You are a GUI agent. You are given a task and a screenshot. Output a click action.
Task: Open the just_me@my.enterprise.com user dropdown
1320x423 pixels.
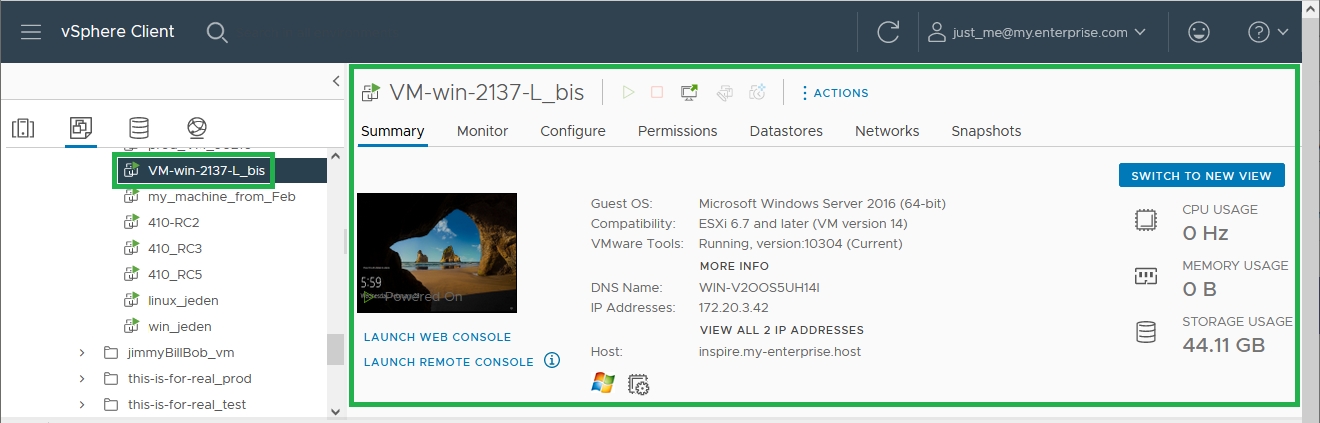pyautogui.click(x=1036, y=32)
